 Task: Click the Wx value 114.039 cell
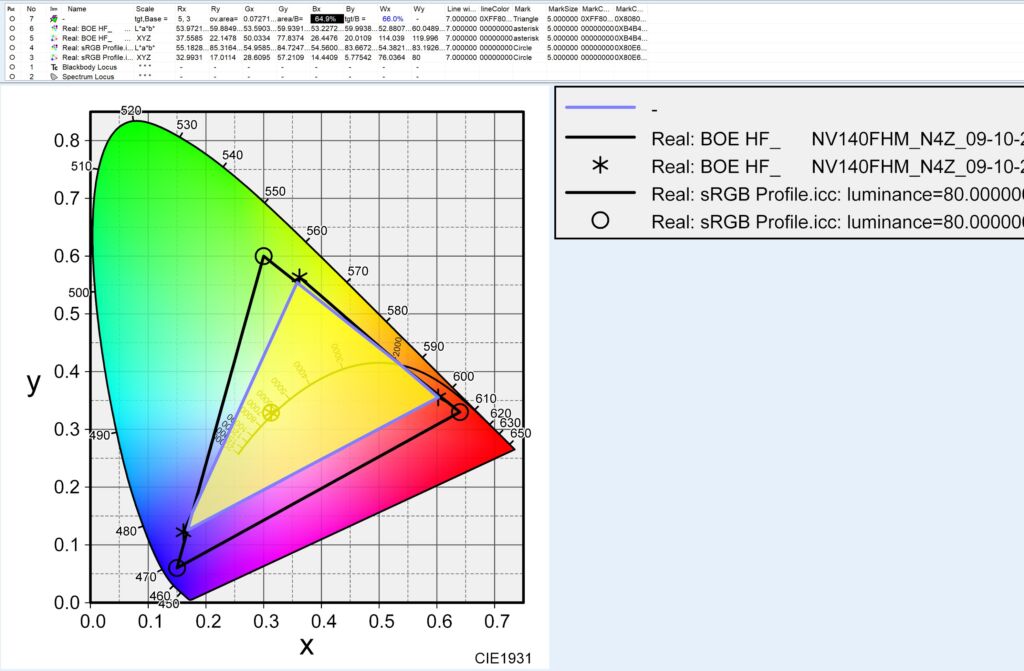pyautogui.click(x=391, y=39)
